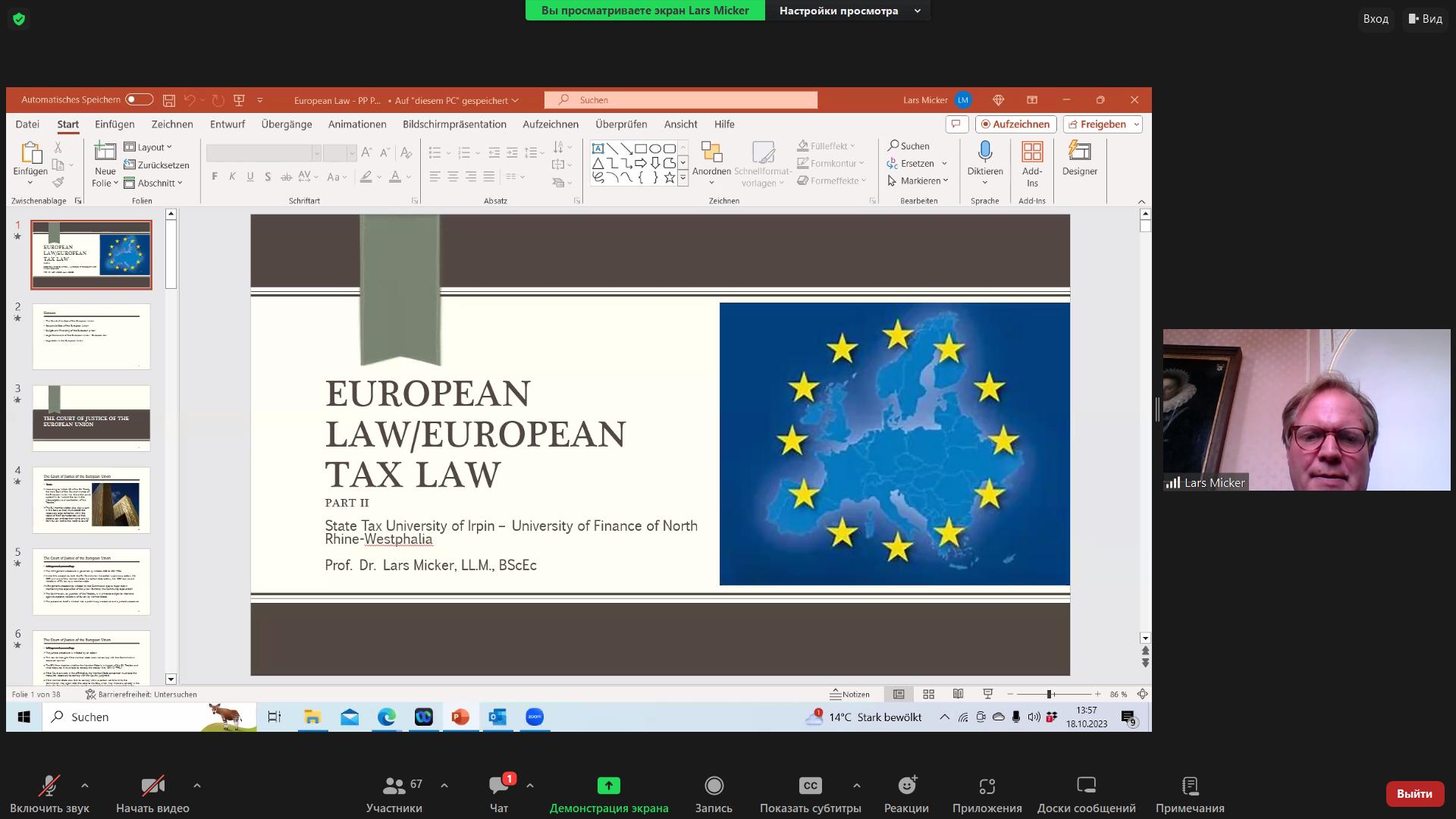The image size is (1456, 819).
Task: Open the Entwurf ribbon tab
Action: coord(227,124)
